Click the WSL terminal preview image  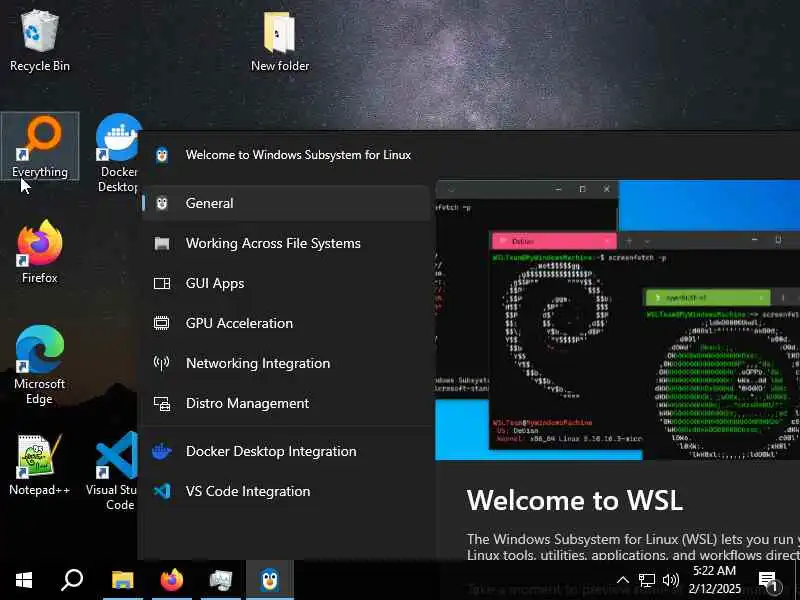(617, 320)
